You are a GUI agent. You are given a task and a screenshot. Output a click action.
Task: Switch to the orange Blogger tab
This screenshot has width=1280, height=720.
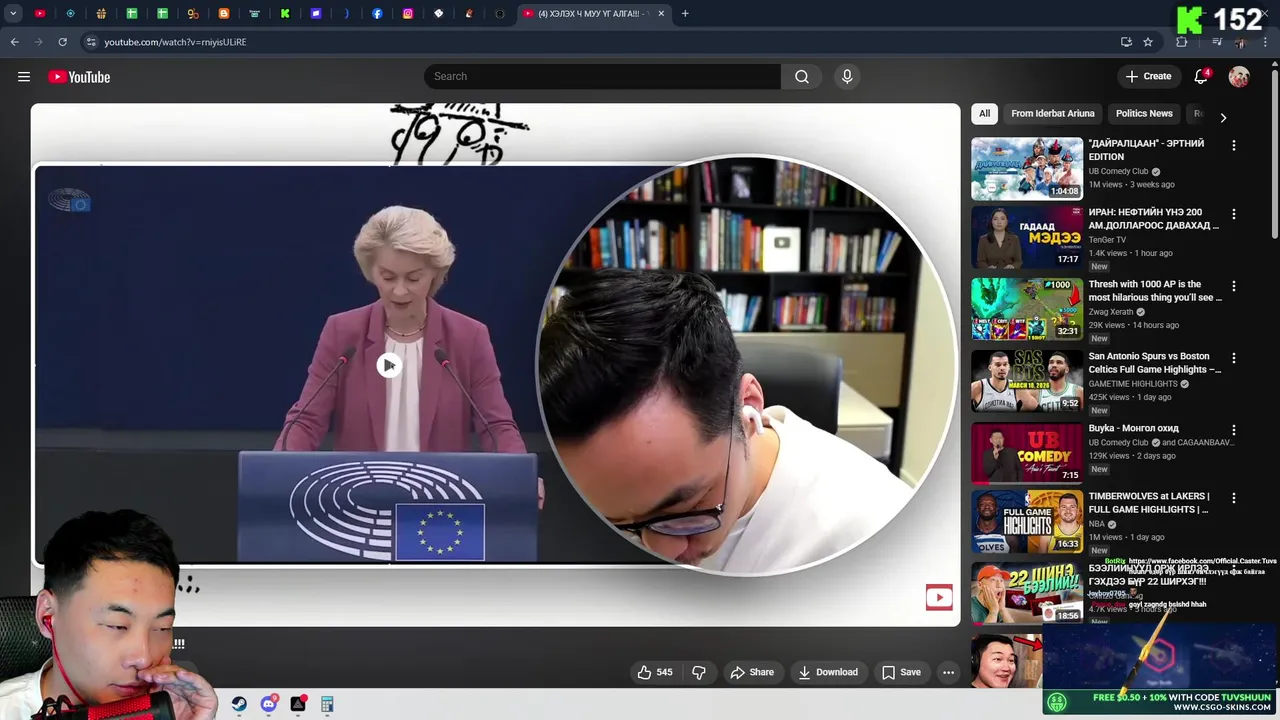(x=224, y=14)
